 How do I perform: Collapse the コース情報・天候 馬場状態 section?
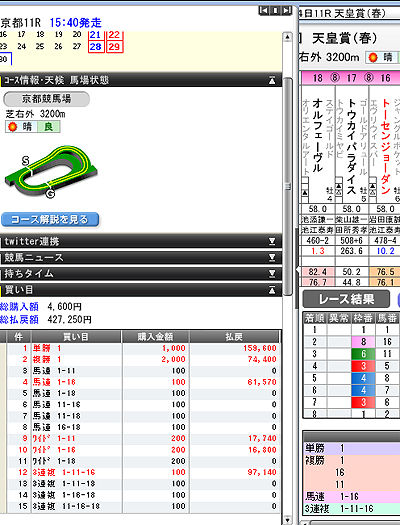[x=272, y=80]
